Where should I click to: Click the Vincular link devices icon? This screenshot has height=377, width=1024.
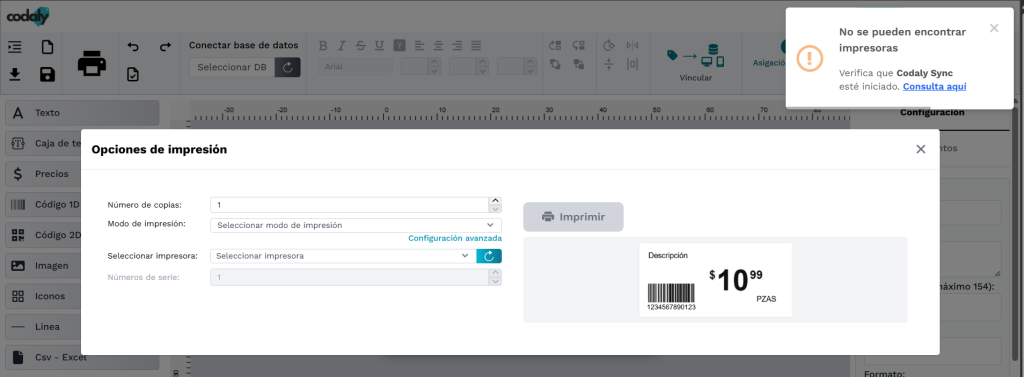[x=696, y=56]
